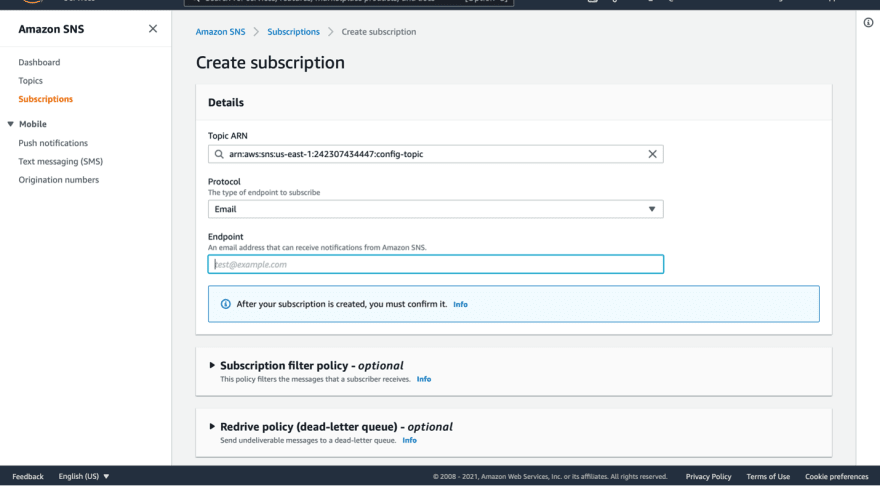The image size is (880, 487).
Task: Click the Amazon SNS breadcrumb link
Action: tap(221, 32)
